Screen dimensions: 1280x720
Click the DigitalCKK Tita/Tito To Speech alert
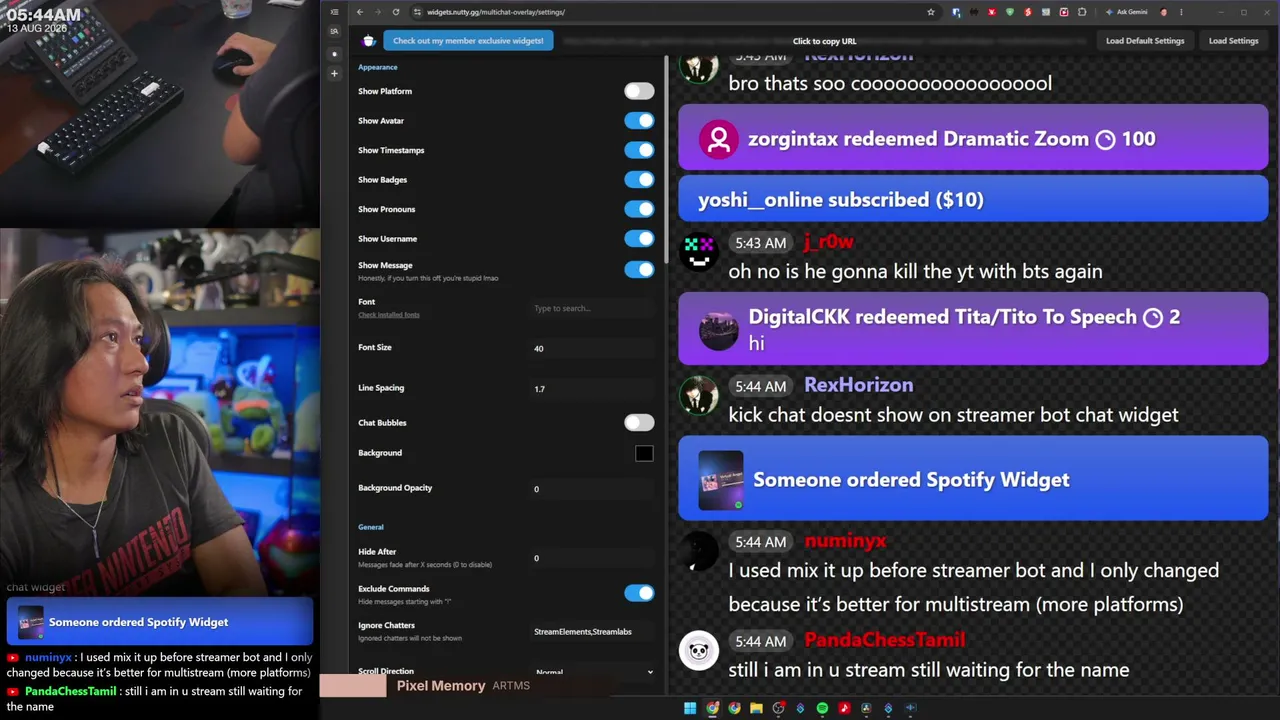tap(973, 330)
